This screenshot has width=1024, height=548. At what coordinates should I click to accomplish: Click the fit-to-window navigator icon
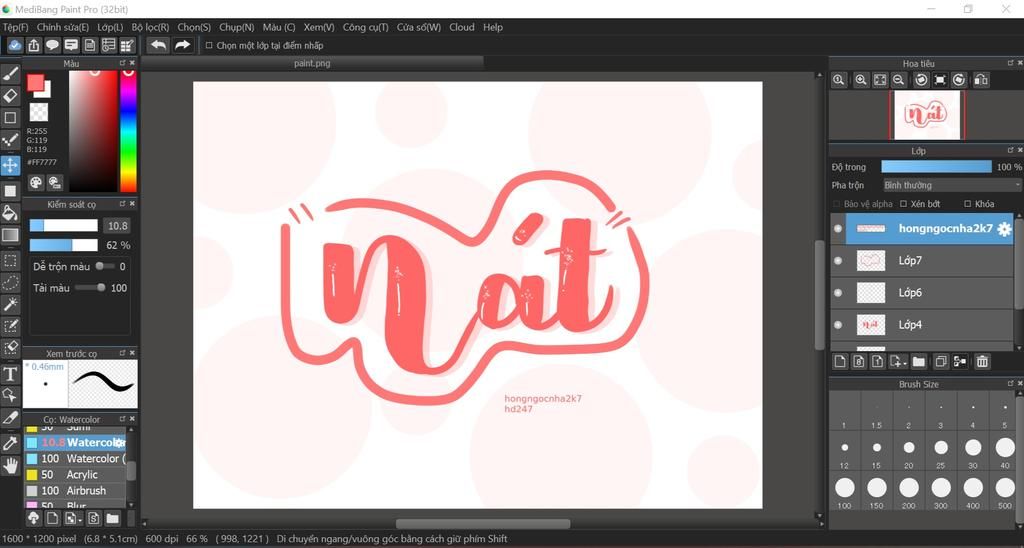tap(880, 80)
